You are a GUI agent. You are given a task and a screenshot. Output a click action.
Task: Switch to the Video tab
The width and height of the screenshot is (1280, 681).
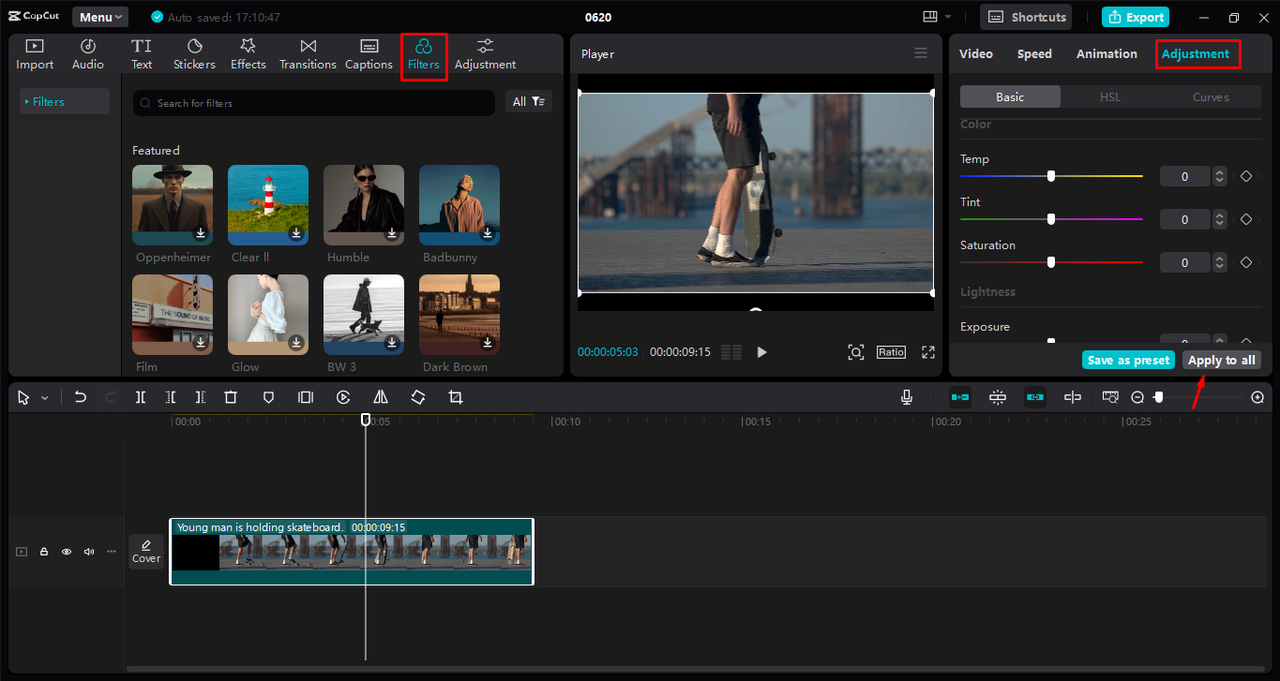976,54
